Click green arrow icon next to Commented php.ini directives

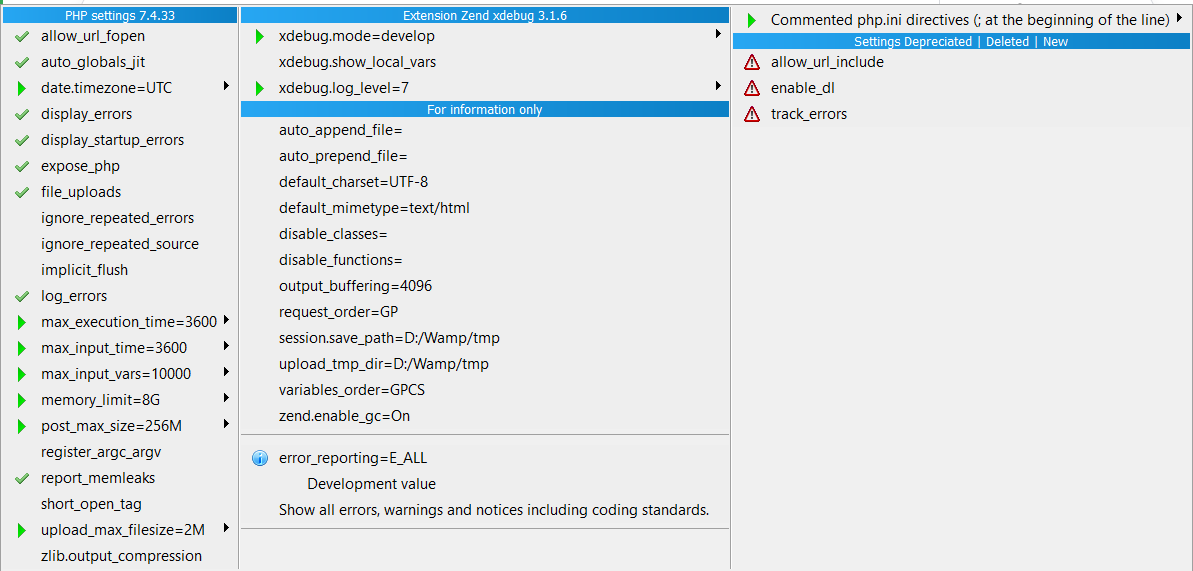tap(752, 21)
